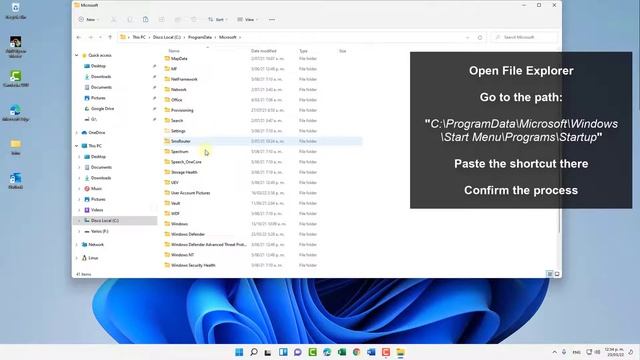This screenshot has width=640, height=360.
Task: Sort by the Date modified column
Action: (x=264, y=51)
